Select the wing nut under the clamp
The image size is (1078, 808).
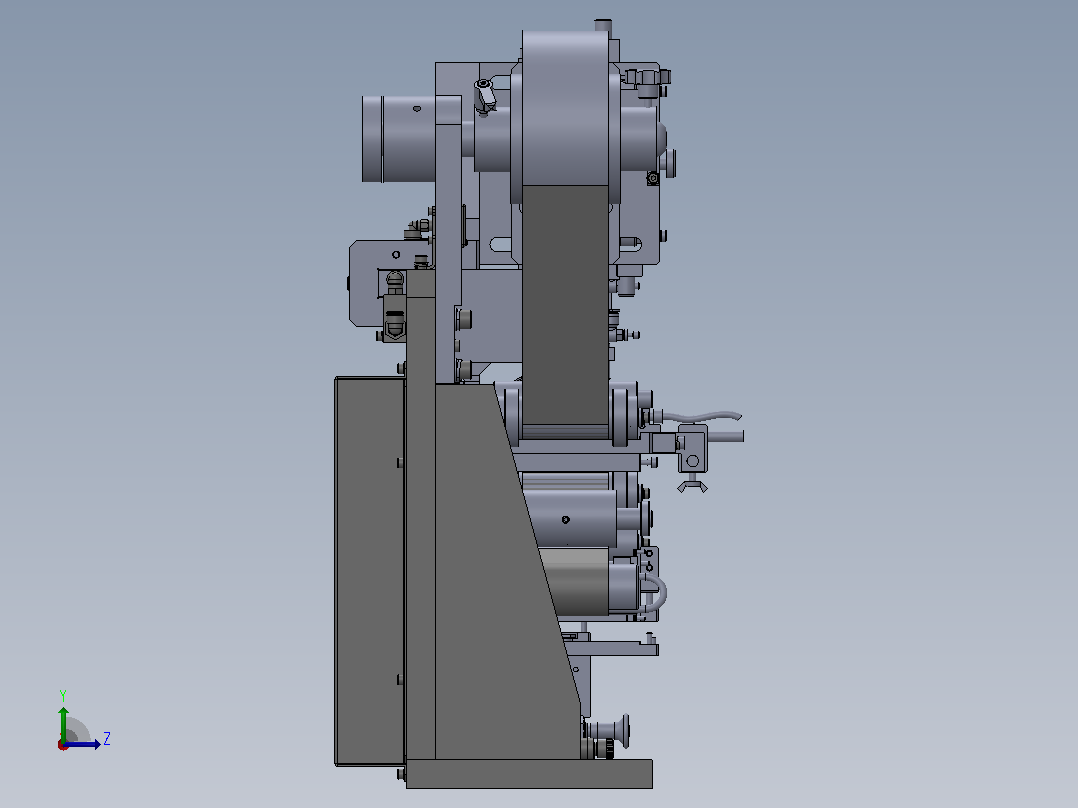pos(692,487)
